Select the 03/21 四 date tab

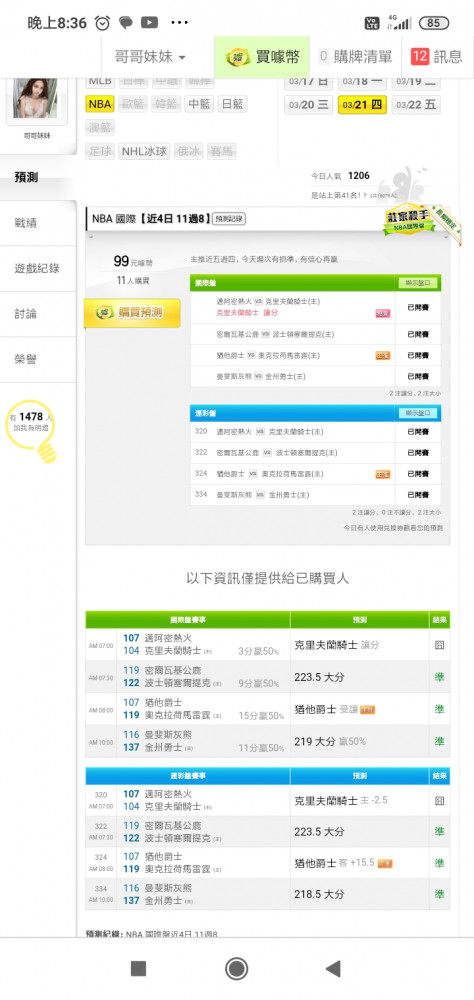(x=362, y=105)
